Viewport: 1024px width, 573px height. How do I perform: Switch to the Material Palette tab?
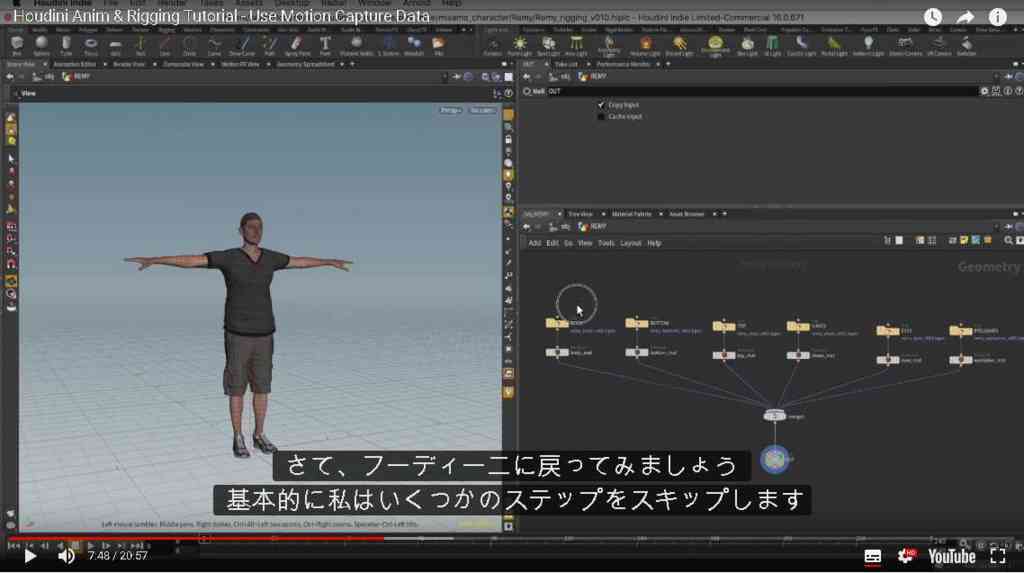[632, 214]
